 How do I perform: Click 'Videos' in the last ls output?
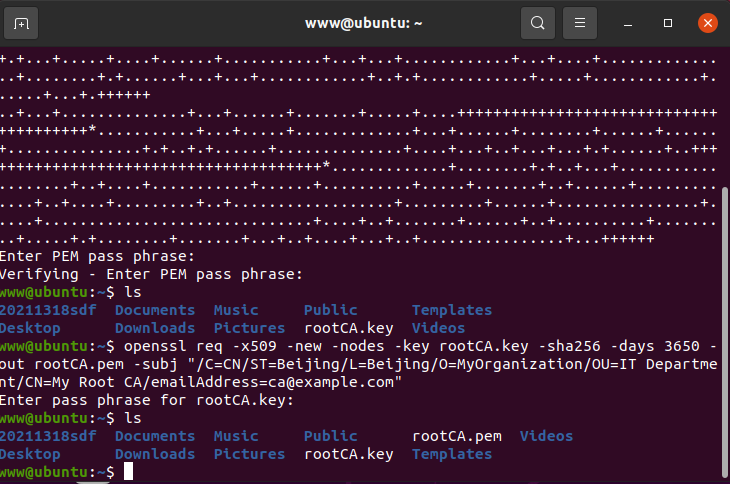[547, 436]
